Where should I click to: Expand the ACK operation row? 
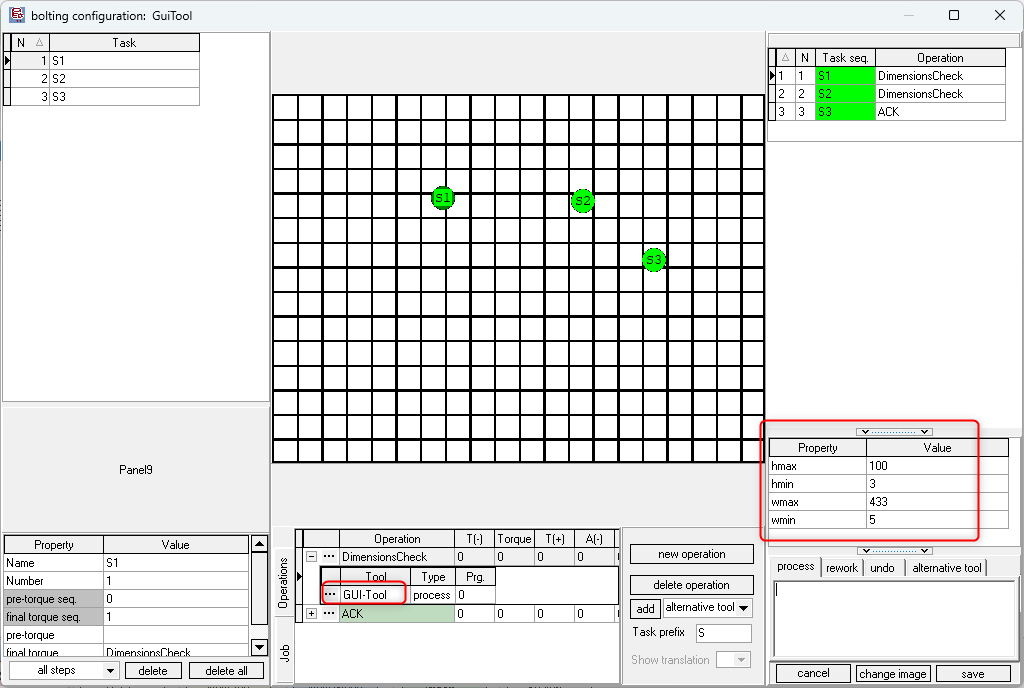coord(311,614)
